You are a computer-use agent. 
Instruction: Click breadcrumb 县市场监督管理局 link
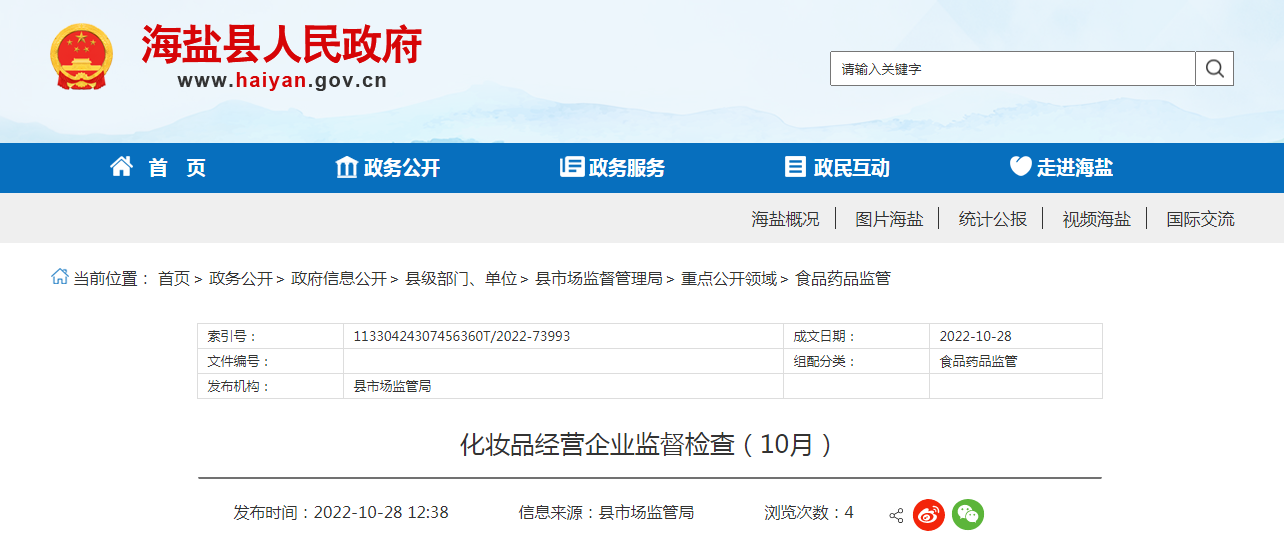click(x=599, y=279)
